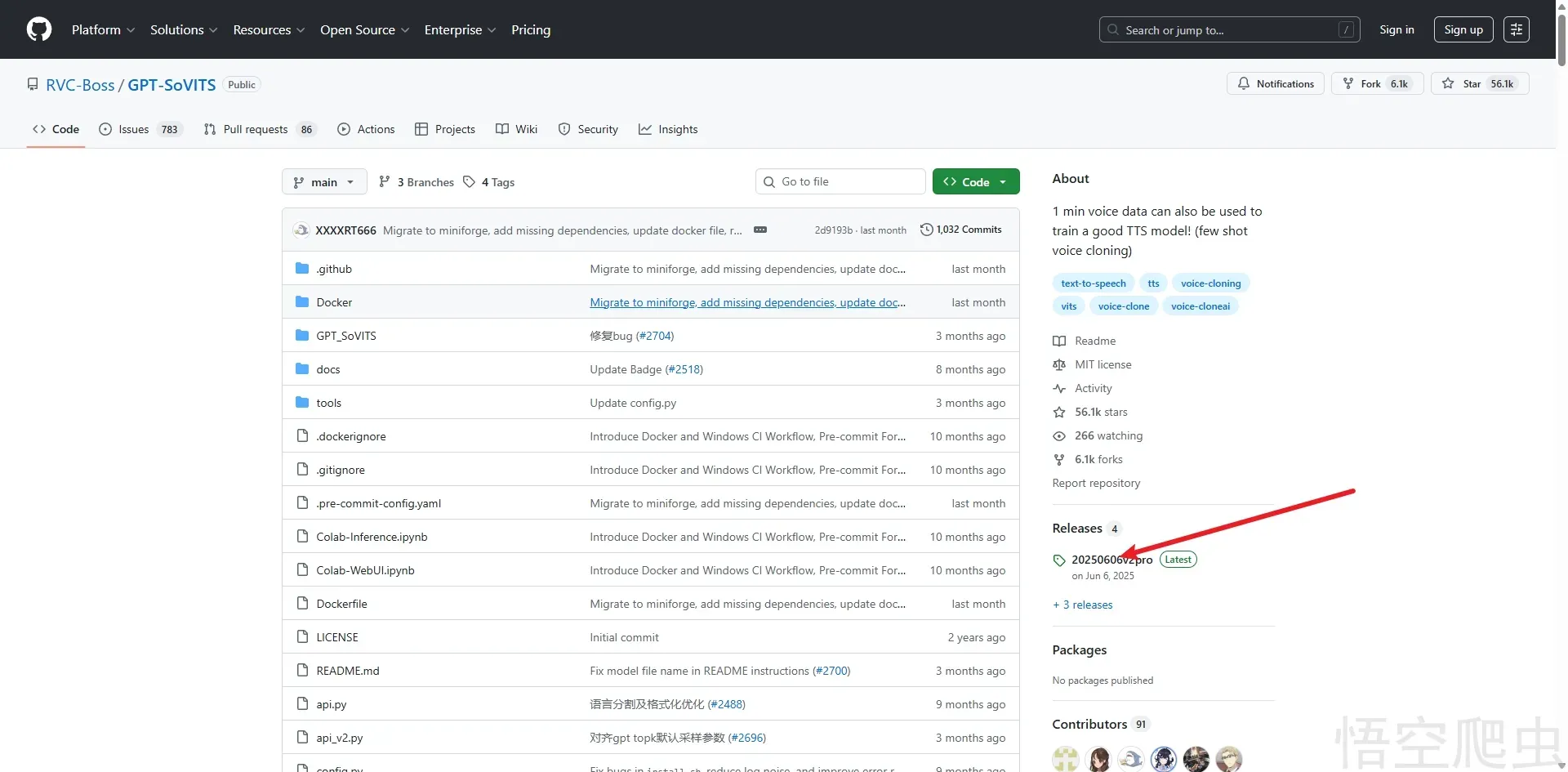Viewport: 1568px width, 772px height.
Task: Open the accessibility settings icon beside Sign up
Action: click(x=1516, y=29)
